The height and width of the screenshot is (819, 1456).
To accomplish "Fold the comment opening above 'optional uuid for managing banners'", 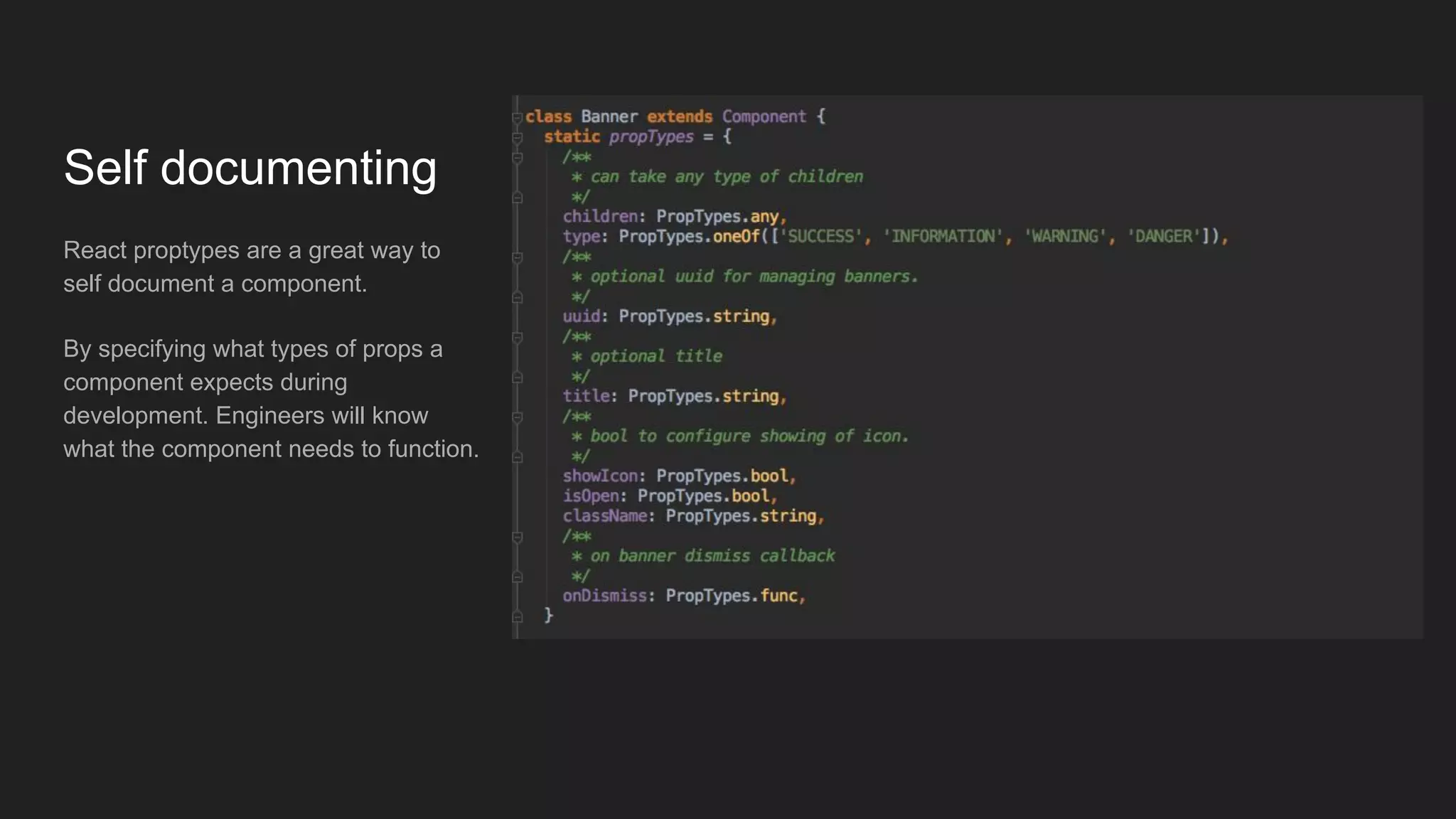I will coord(518,257).
